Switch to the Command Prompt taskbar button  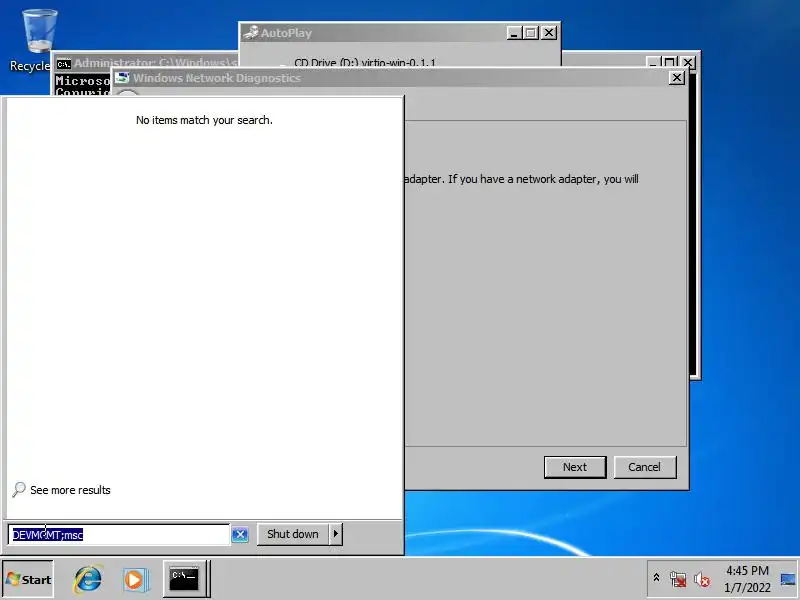pyautogui.click(x=185, y=579)
